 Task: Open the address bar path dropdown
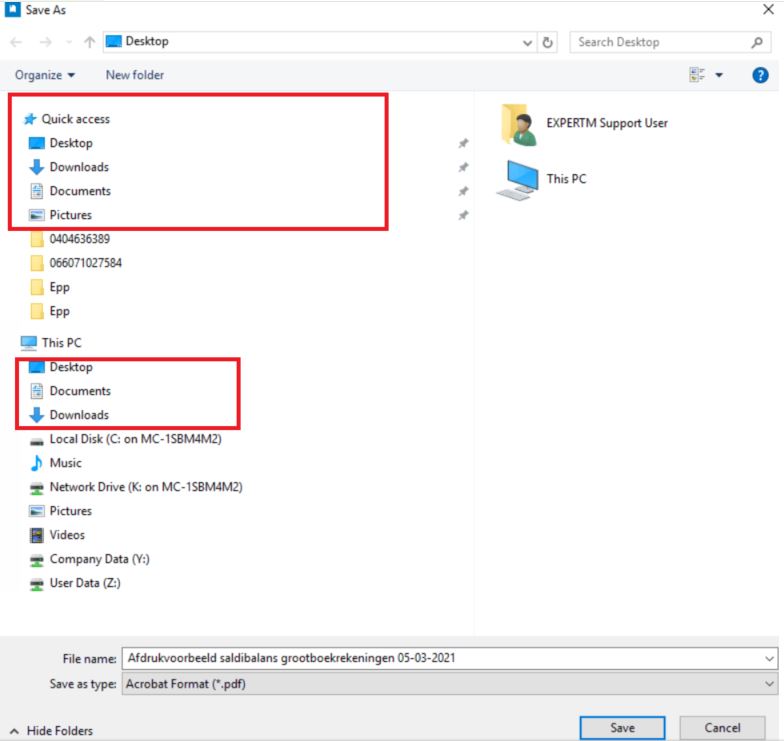[x=528, y=42]
